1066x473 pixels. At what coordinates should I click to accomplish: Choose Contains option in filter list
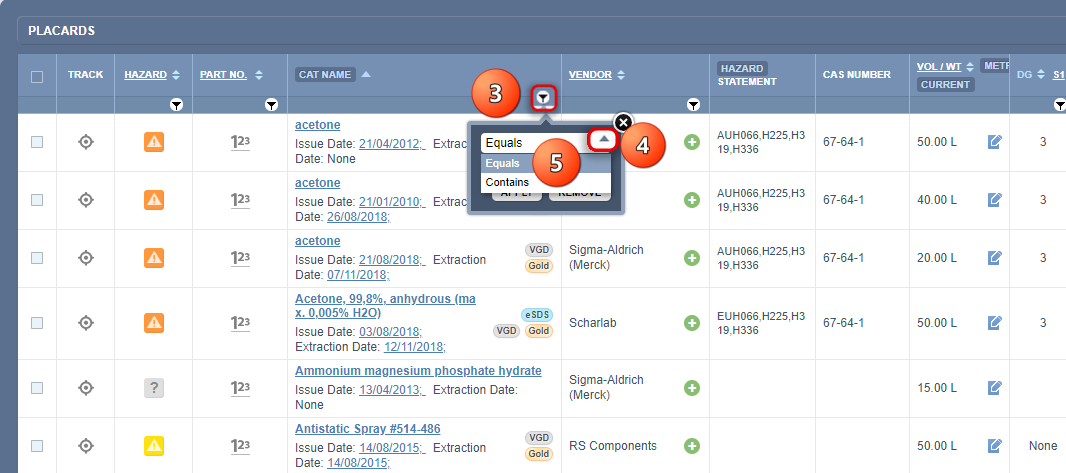[546, 182]
